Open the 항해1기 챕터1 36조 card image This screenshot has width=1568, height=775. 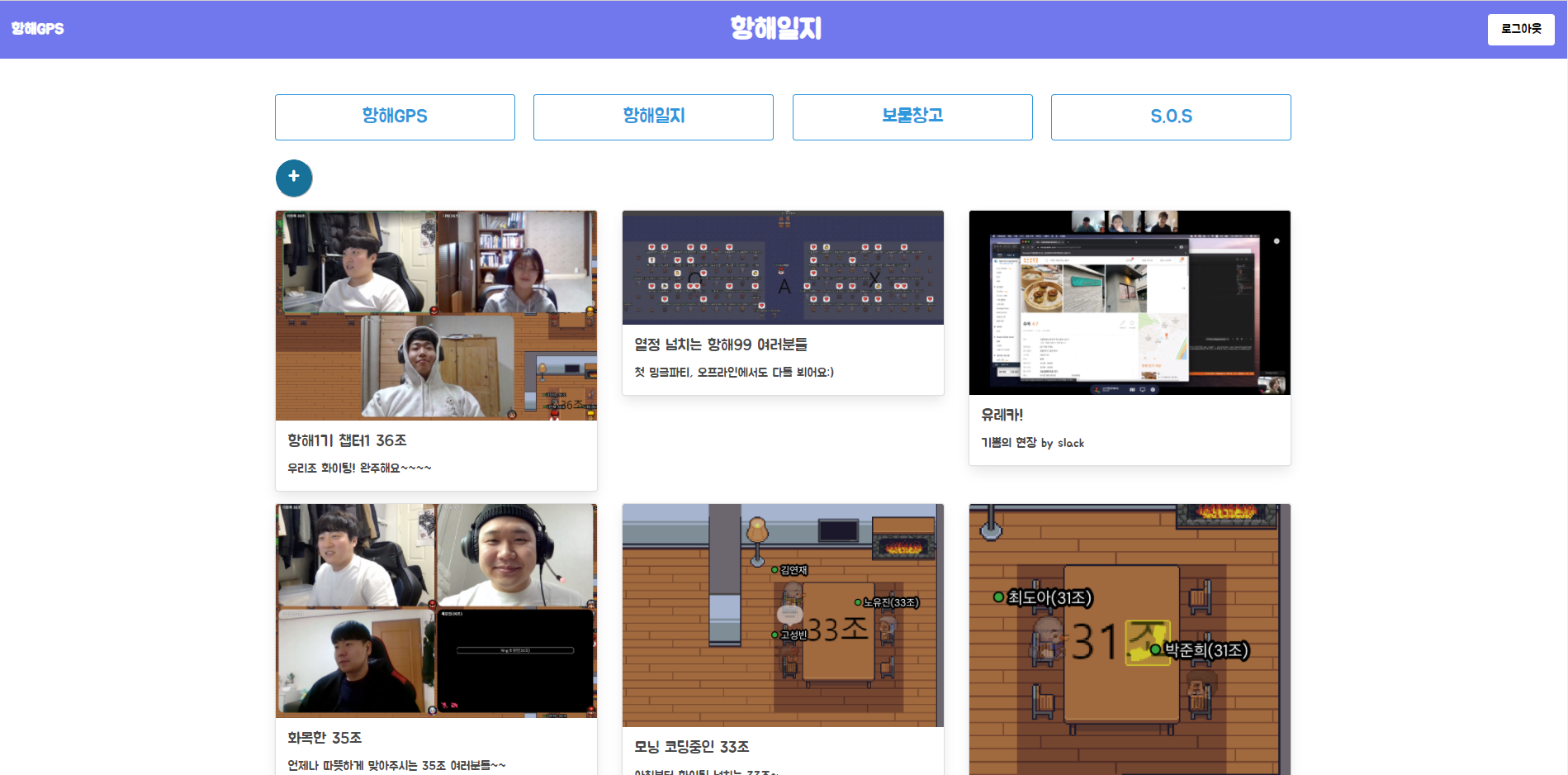436,316
